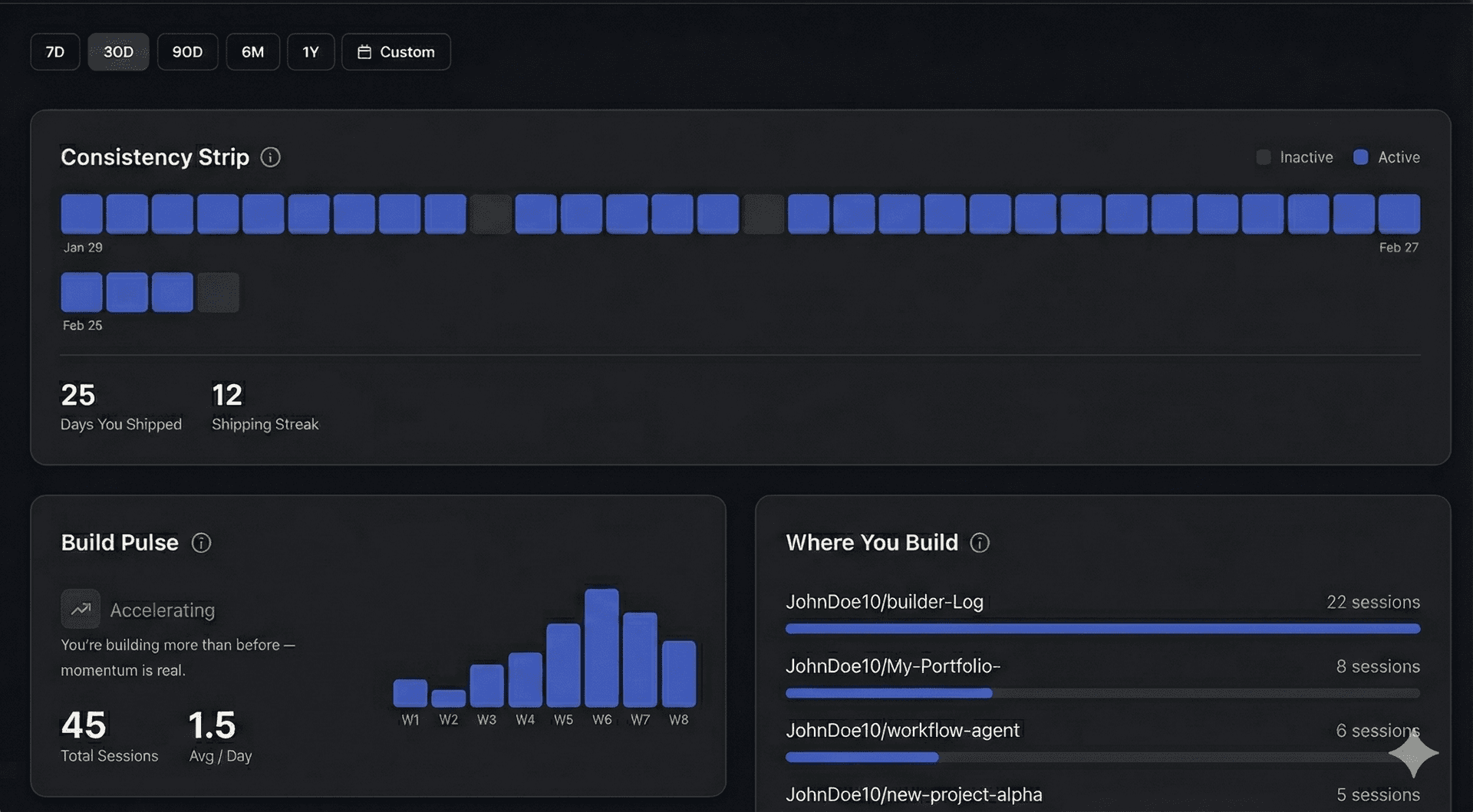Open the JohnDoe10/new-project-alpha repository
The width and height of the screenshot is (1473, 812).
[x=914, y=794]
